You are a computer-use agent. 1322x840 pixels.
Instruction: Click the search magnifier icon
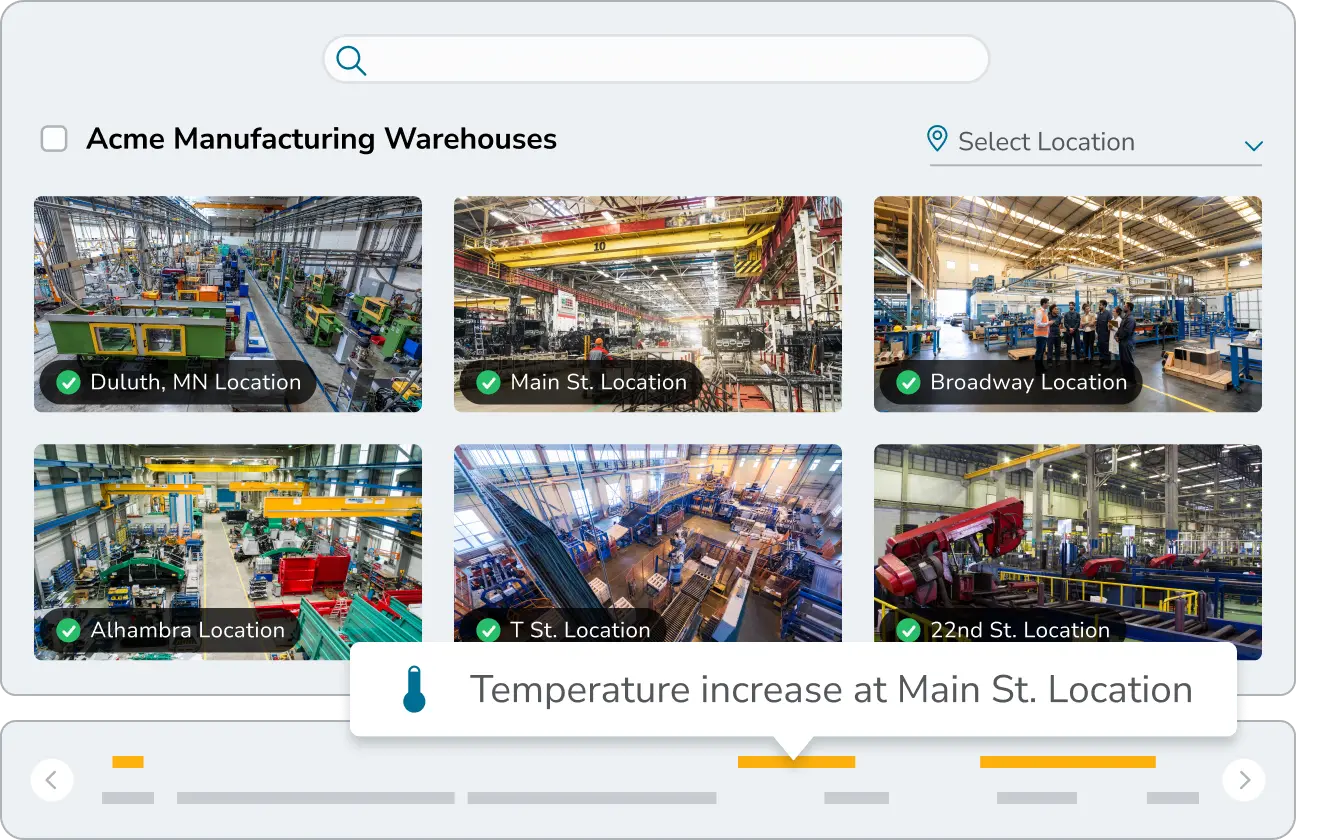pos(351,60)
